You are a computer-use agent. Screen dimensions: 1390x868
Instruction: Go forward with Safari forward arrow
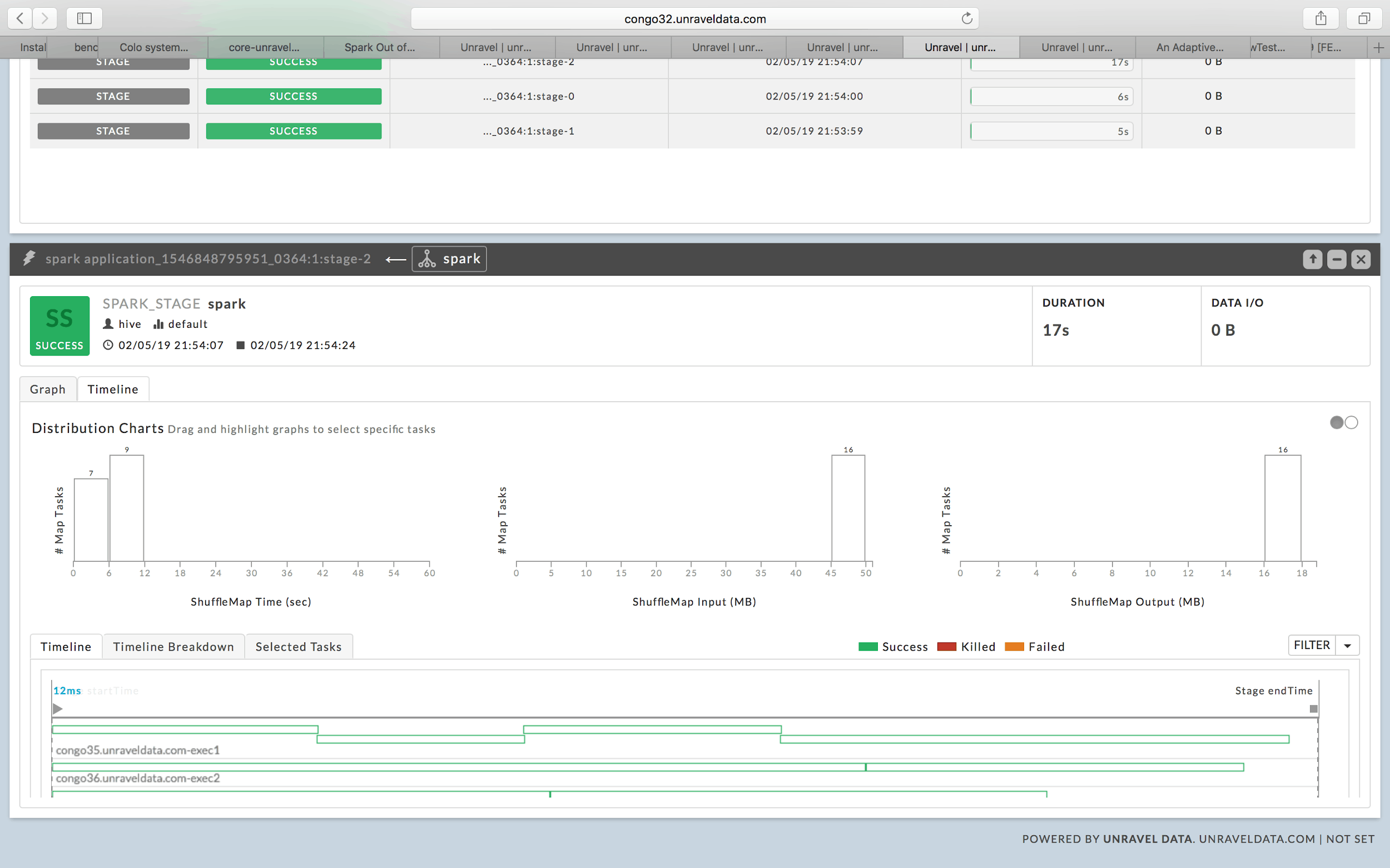tap(44, 18)
